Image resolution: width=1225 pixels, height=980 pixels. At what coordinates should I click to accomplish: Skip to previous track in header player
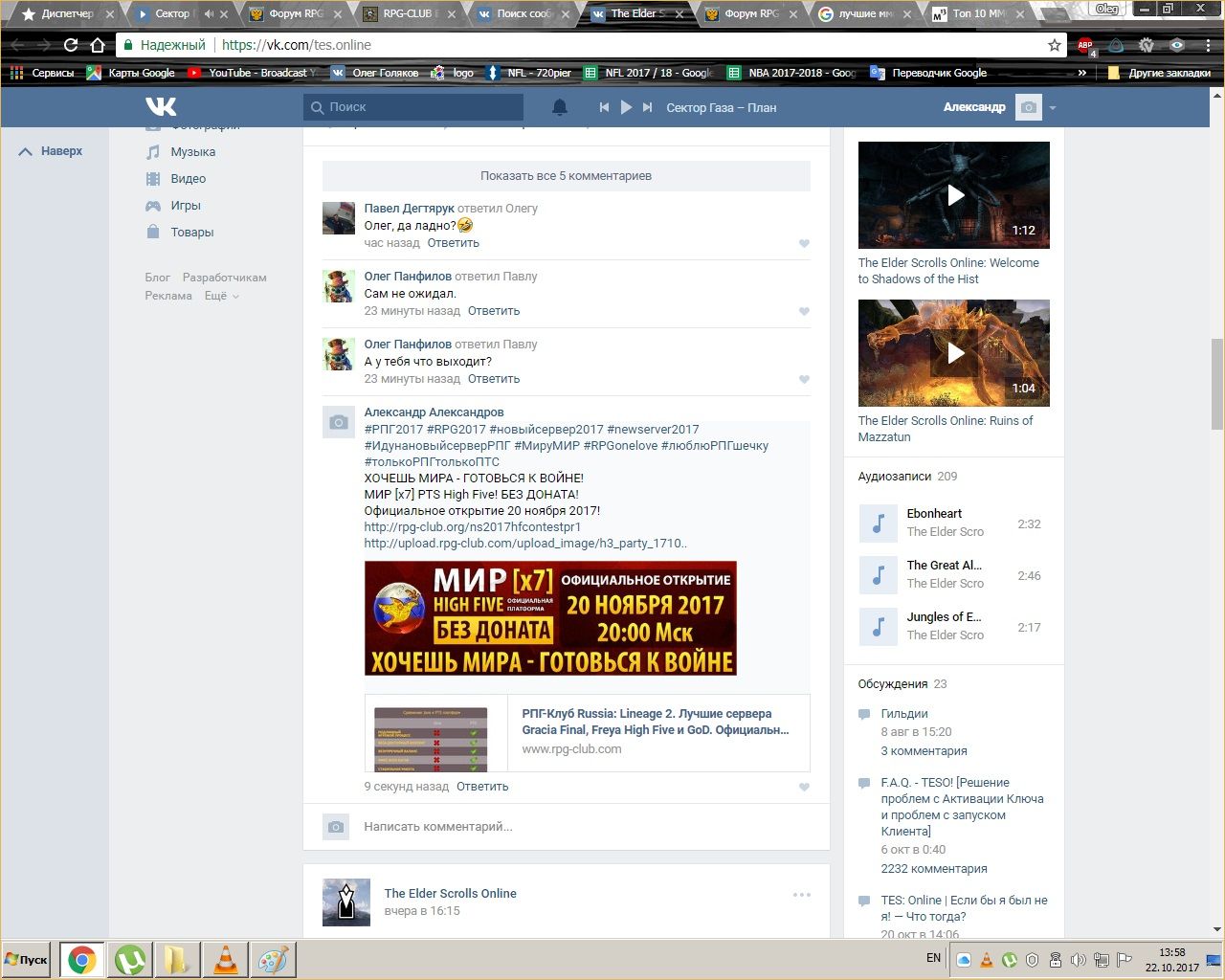(604, 107)
